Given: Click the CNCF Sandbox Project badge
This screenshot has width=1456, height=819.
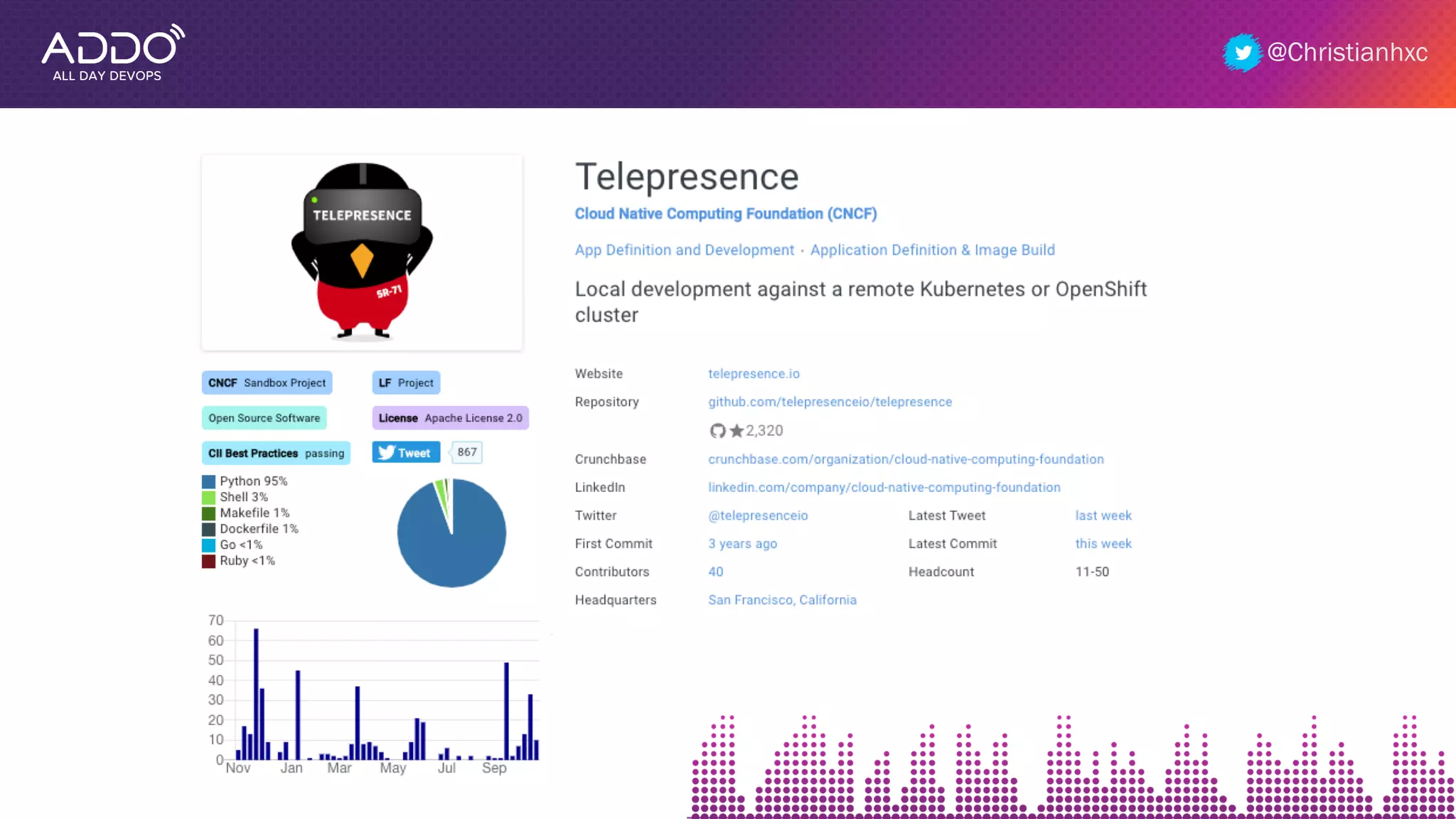Looking at the screenshot, I should tap(267, 382).
